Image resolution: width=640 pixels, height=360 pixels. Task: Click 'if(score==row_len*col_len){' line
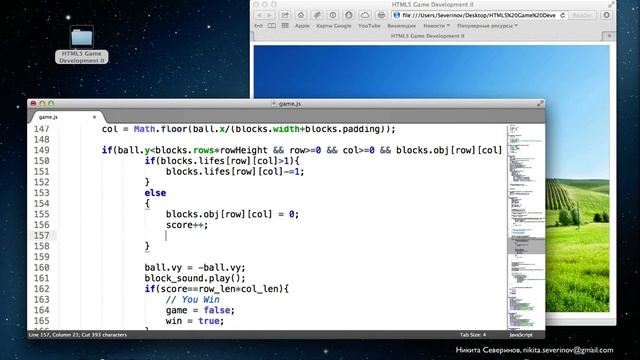click(216, 289)
